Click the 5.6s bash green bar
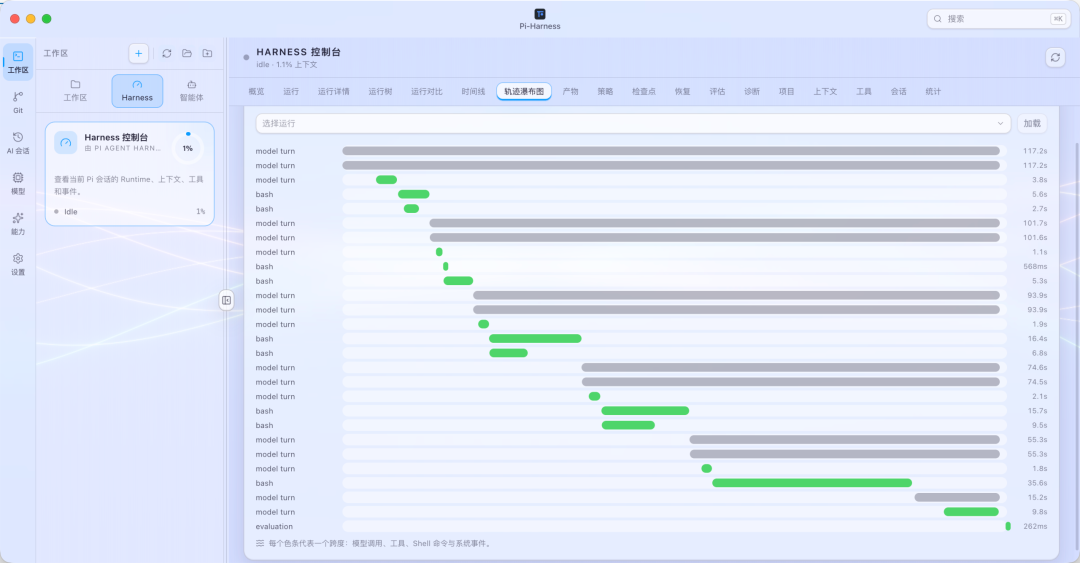 pos(413,194)
